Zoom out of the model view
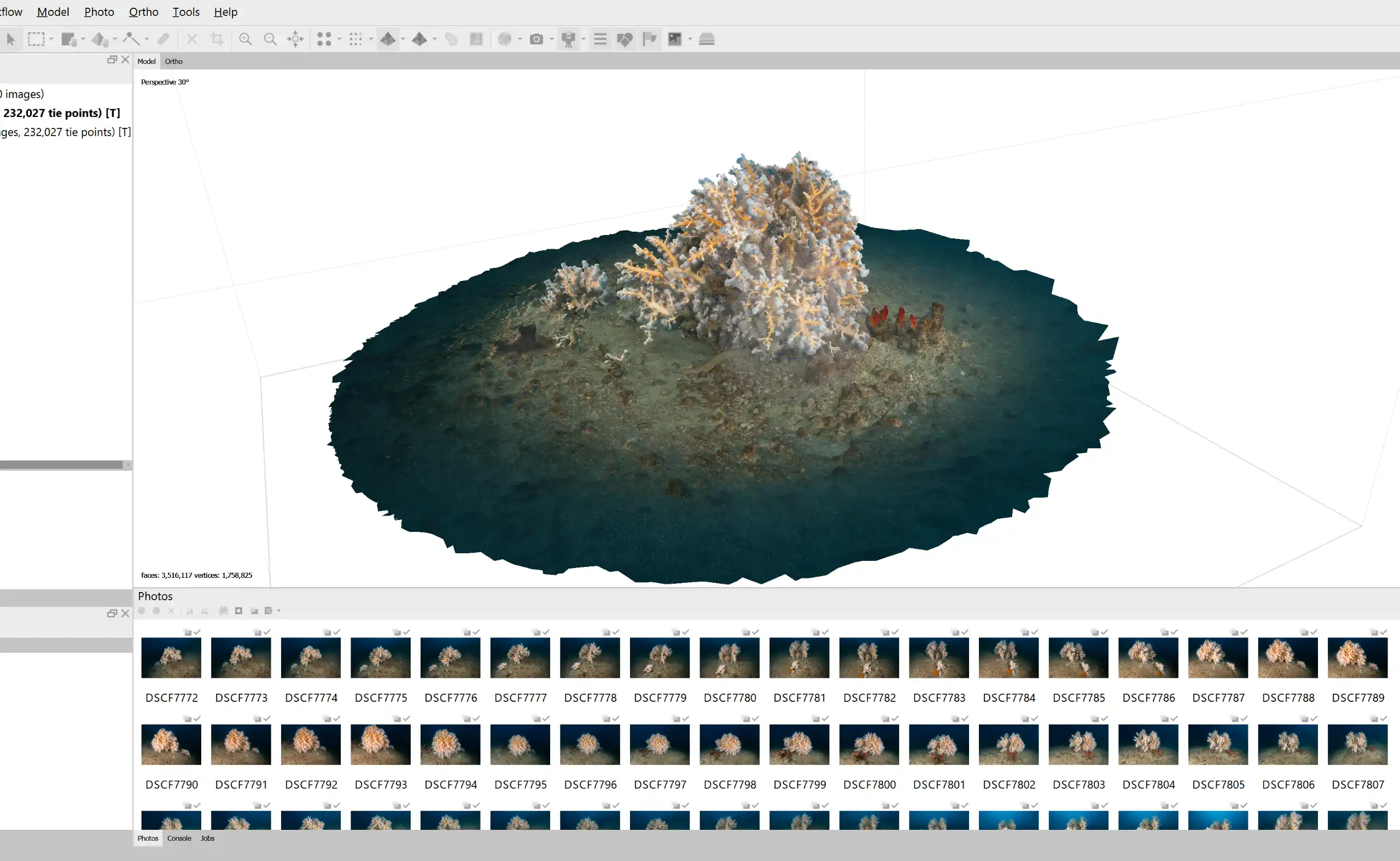The height and width of the screenshot is (861, 1400). click(x=271, y=39)
